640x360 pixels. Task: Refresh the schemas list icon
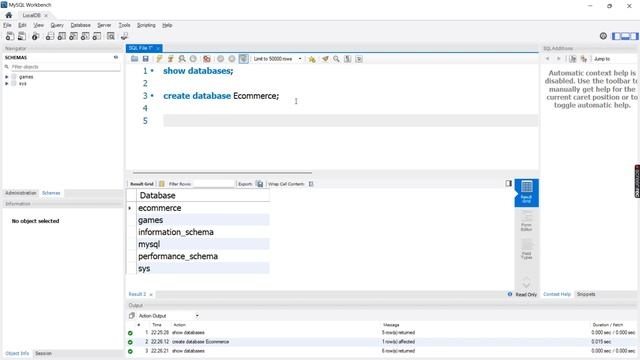116,58
